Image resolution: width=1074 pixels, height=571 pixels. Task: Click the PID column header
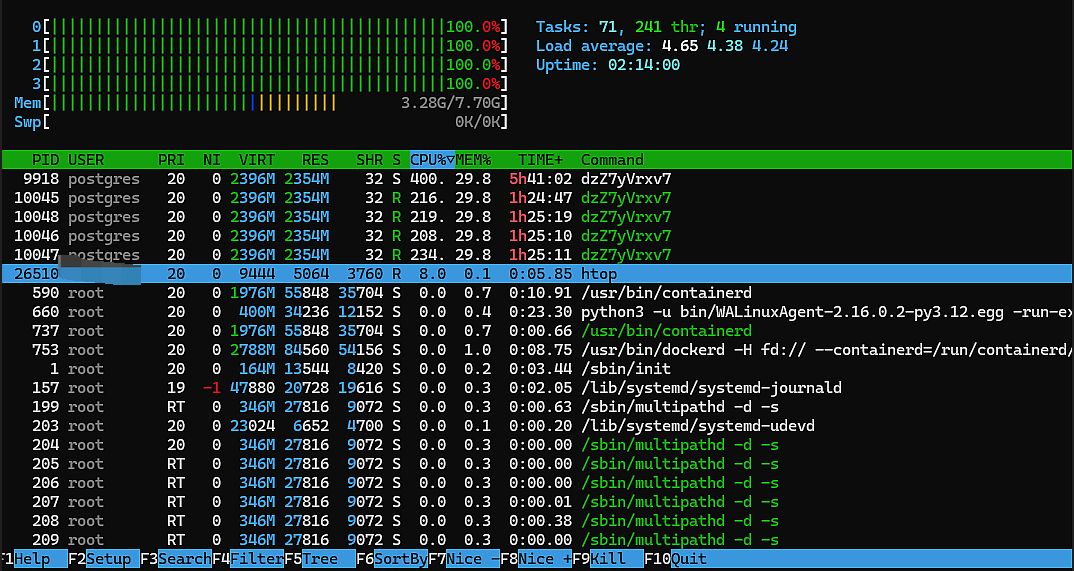point(45,160)
